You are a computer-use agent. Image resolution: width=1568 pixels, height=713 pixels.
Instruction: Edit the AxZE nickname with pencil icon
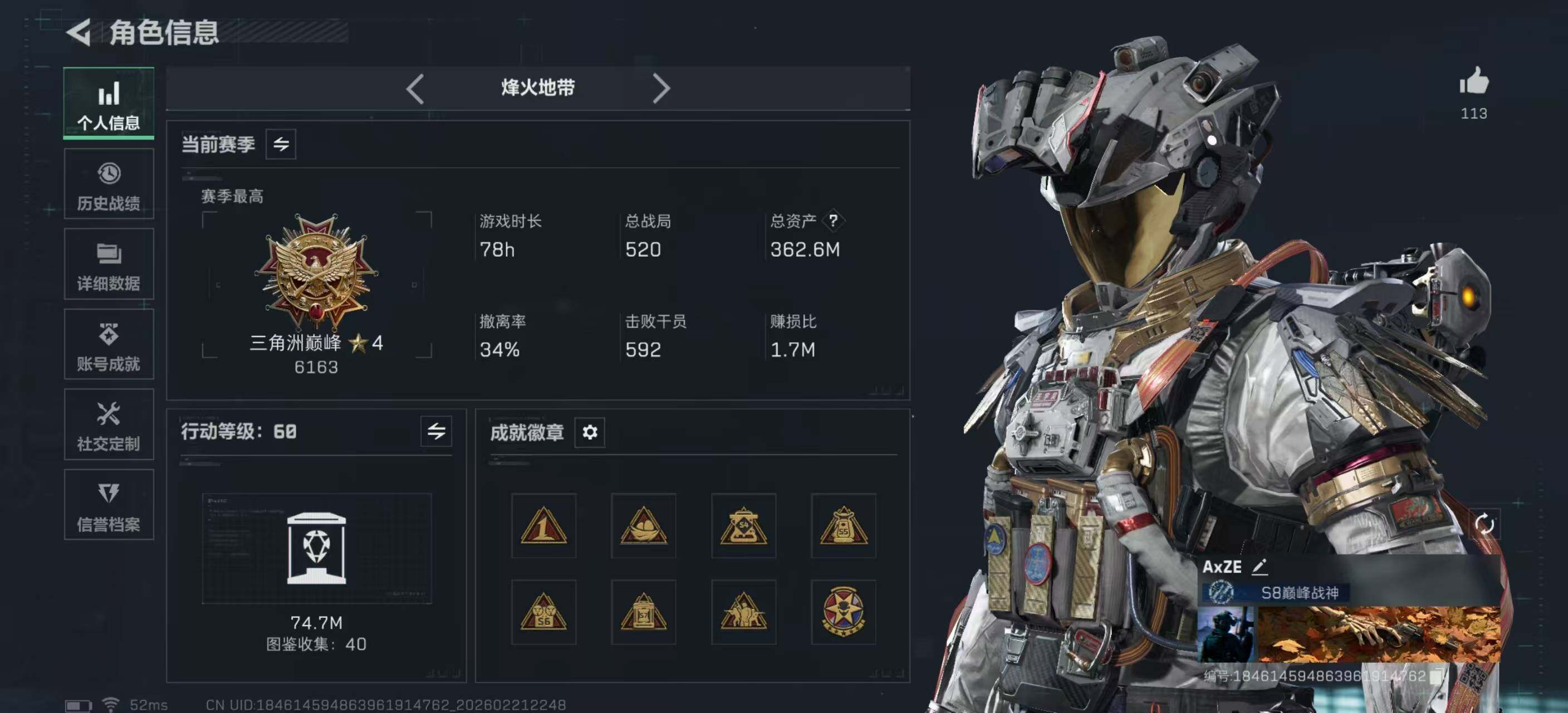1260,567
